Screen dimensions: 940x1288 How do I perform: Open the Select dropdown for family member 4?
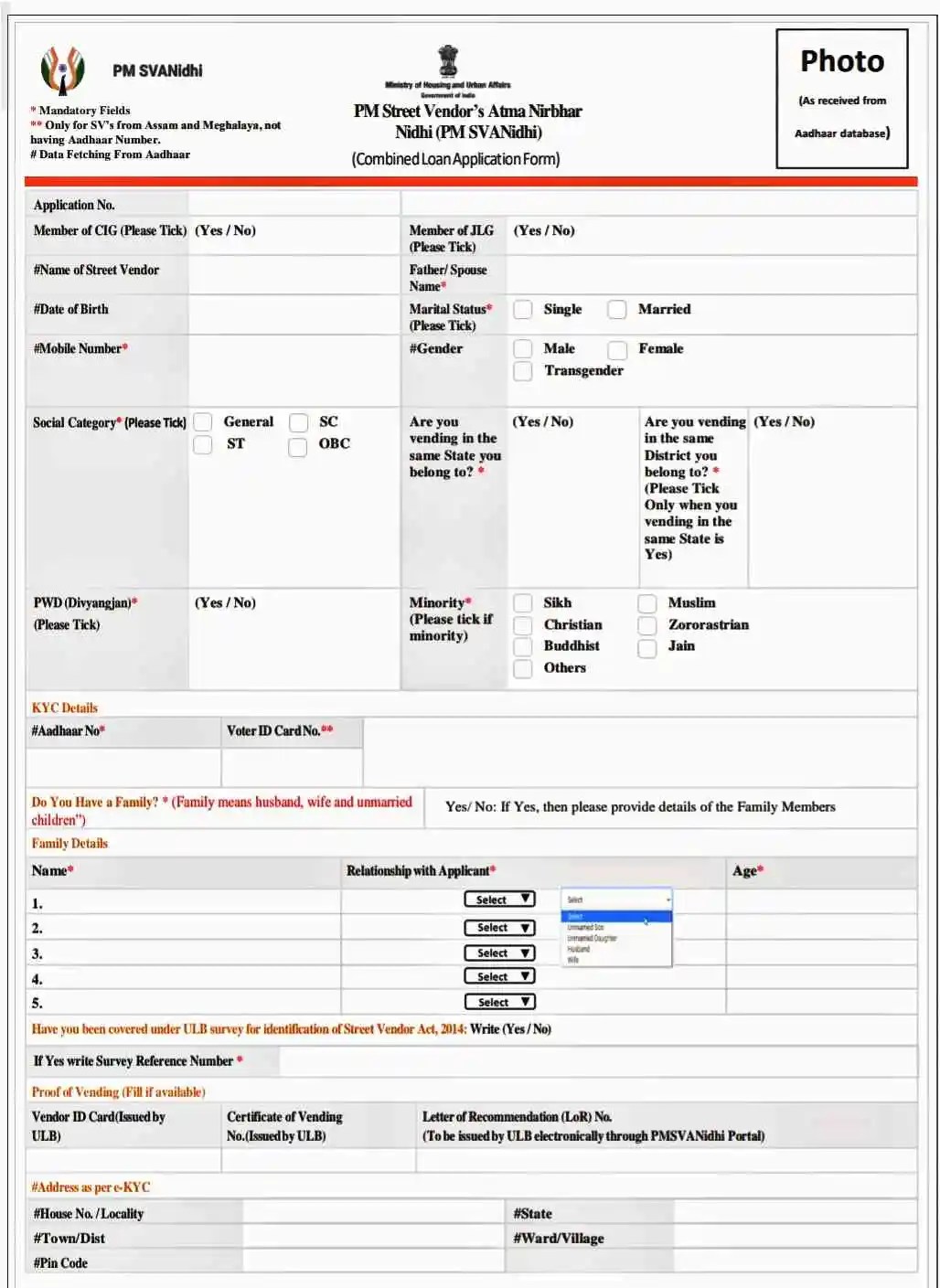pos(499,976)
